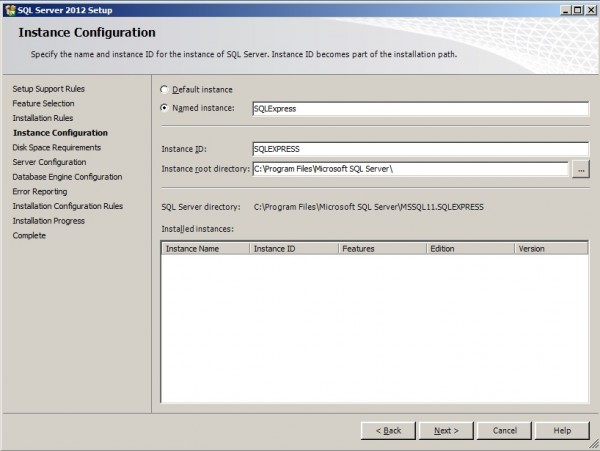Click the Version column header
The height and width of the screenshot is (451, 600).
tap(551, 249)
